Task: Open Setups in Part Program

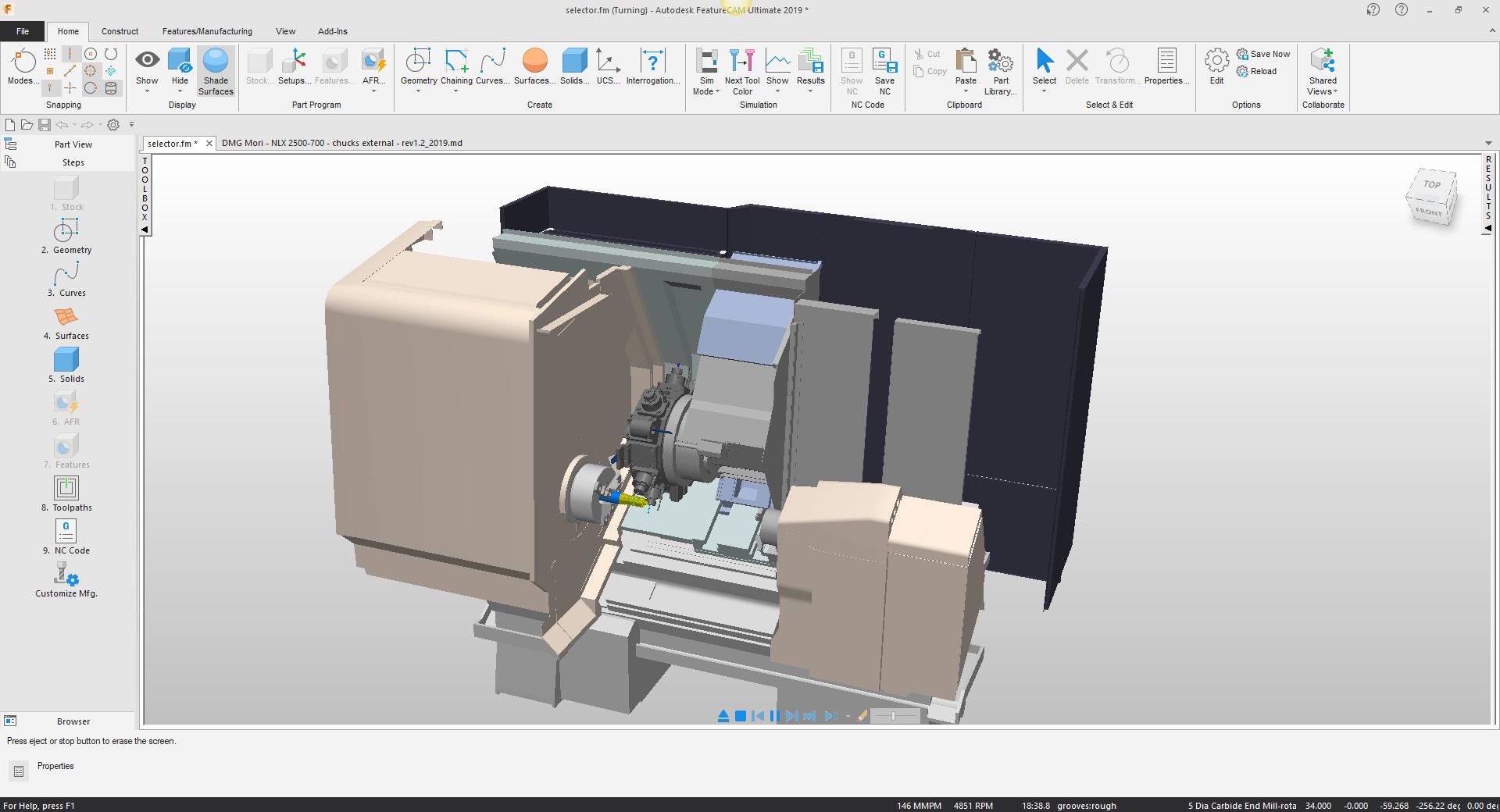Action: point(295,67)
